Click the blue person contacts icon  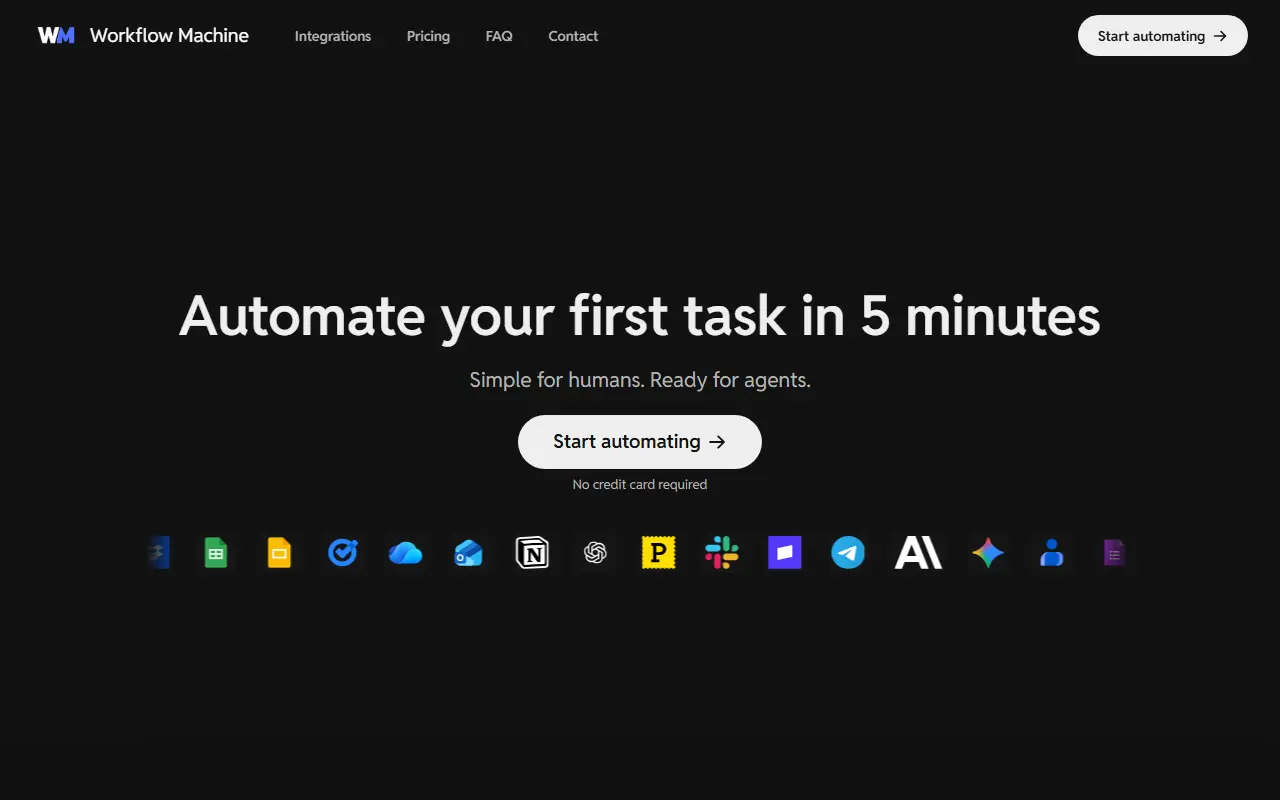(x=1051, y=553)
